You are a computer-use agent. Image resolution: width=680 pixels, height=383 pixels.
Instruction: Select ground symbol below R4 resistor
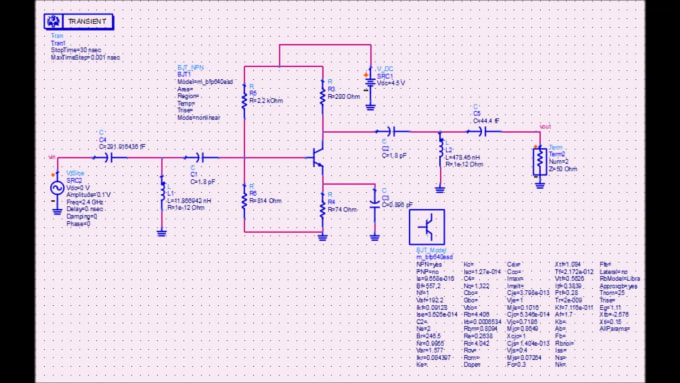322,237
